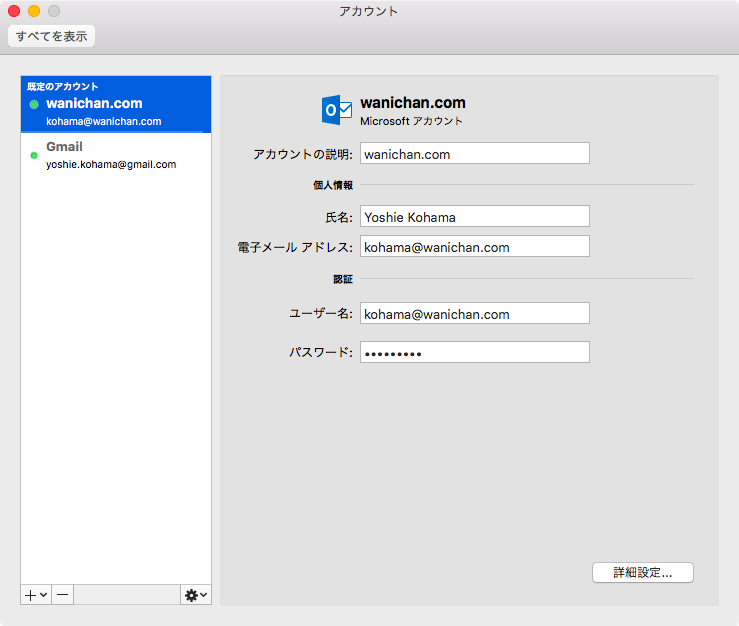Viewport: 739px width, 626px height.
Task: Click yoshie.kohama@gmail.com address text
Action: click(x=111, y=165)
